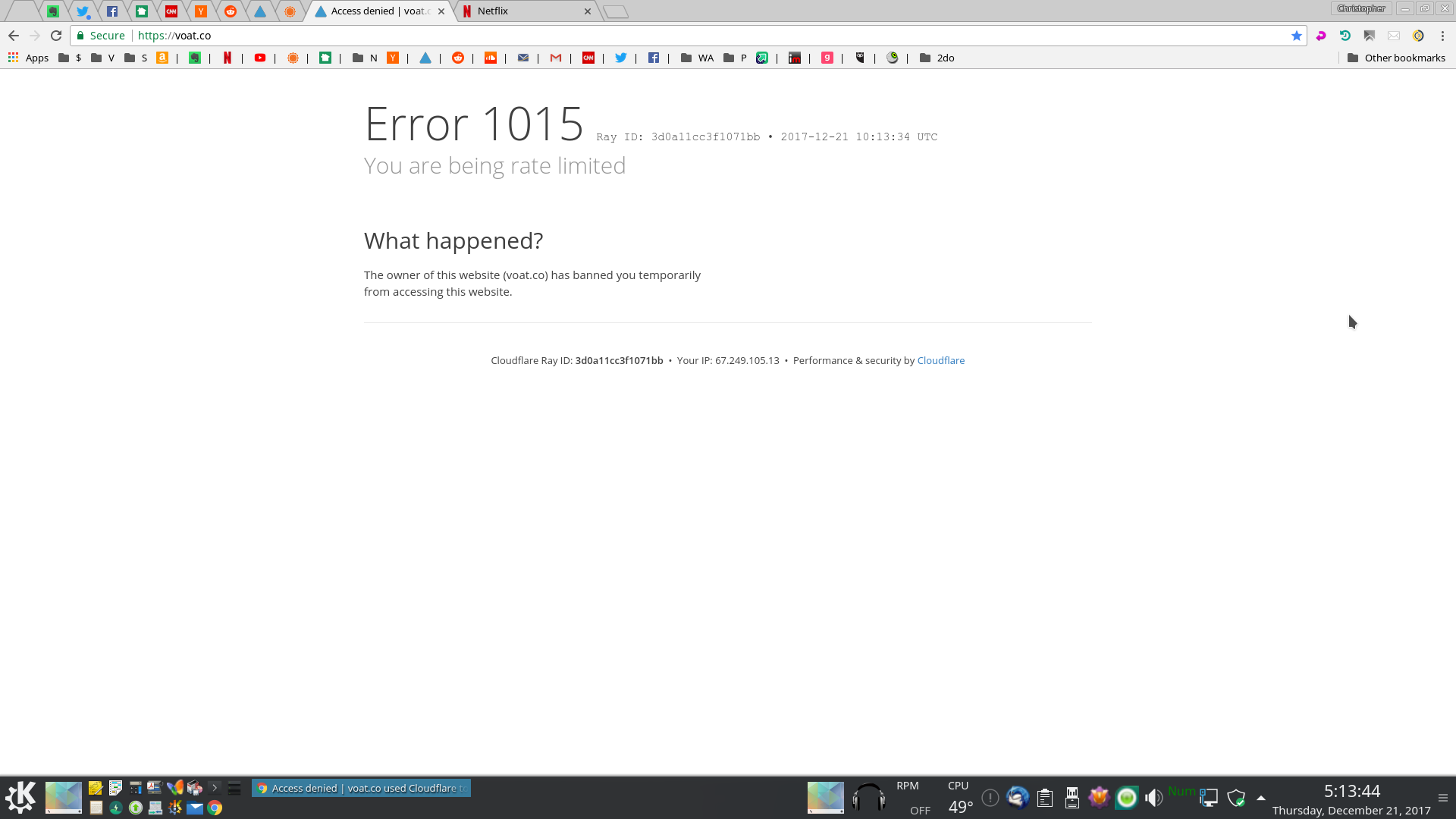Open the Other bookmarks folder
This screenshot has height=819, width=1456.
1396,58
